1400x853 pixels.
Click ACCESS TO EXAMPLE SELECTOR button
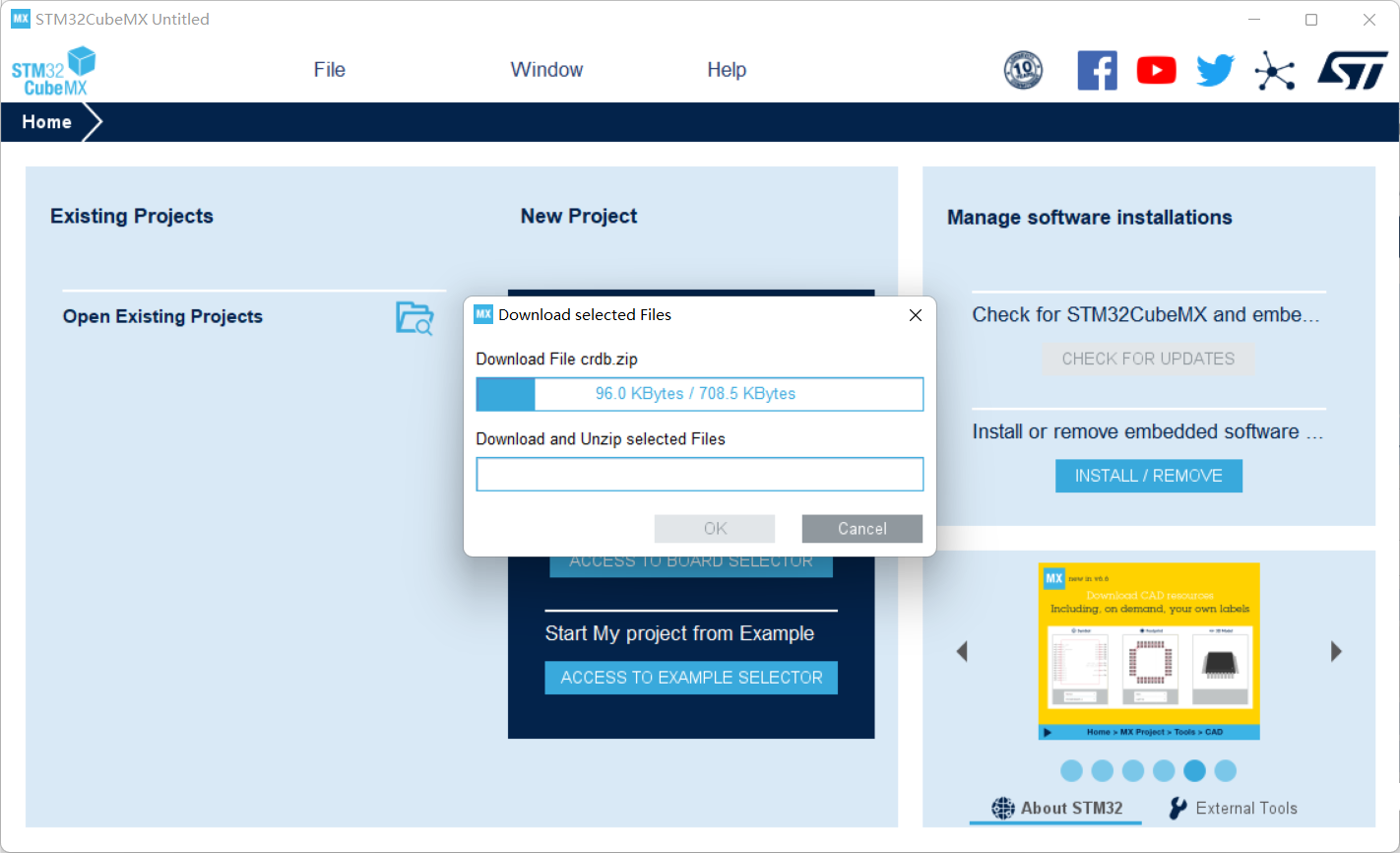click(x=691, y=678)
